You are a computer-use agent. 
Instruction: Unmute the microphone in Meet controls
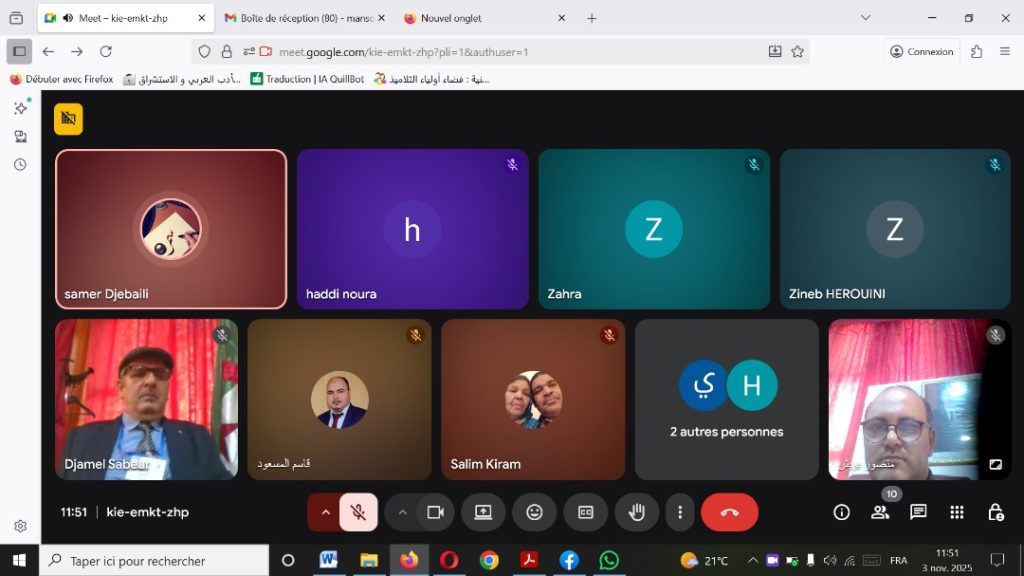click(x=358, y=512)
